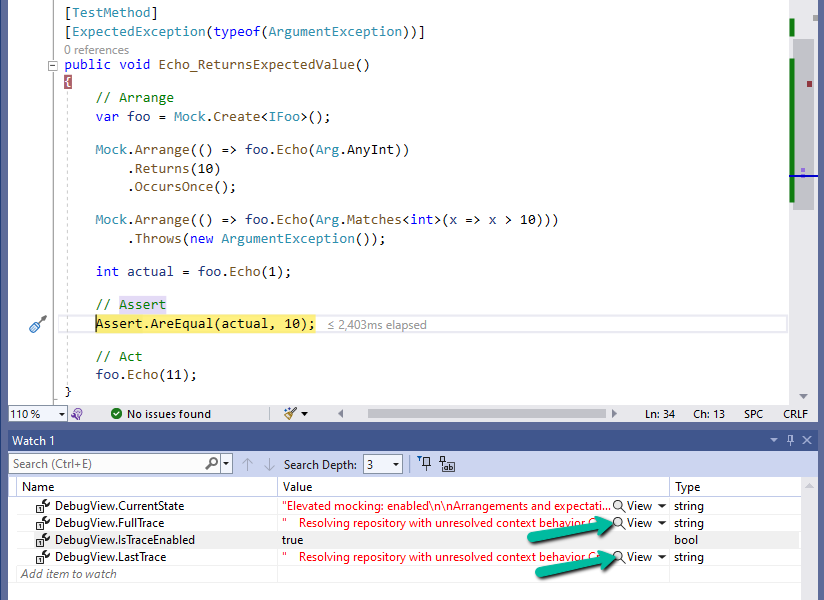Click the pin-to-source icon in the Watch toolbar
The width and height of the screenshot is (824, 600).
point(425,463)
